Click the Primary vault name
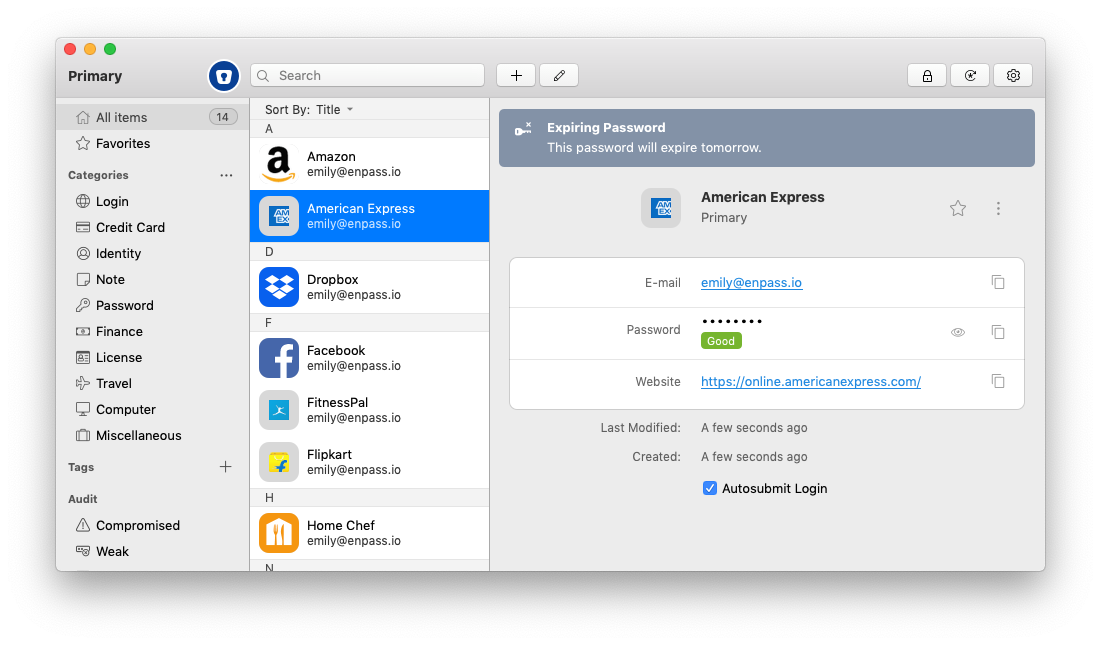The width and height of the screenshot is (1101, 645). [95, 76]
